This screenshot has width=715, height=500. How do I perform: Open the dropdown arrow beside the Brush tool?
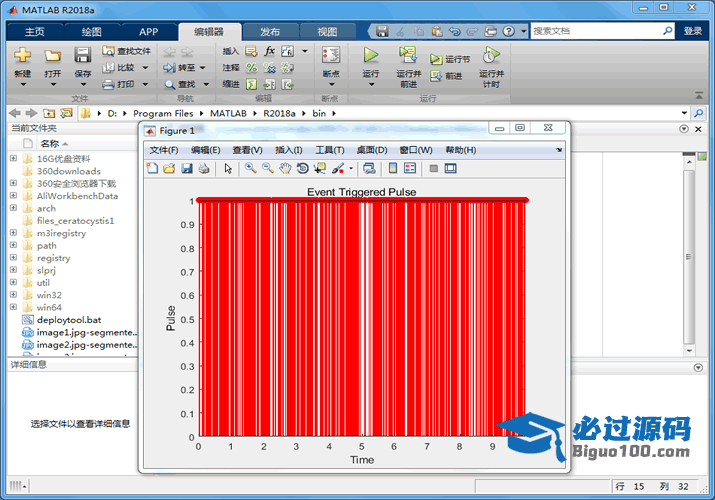tap(351, 168)
